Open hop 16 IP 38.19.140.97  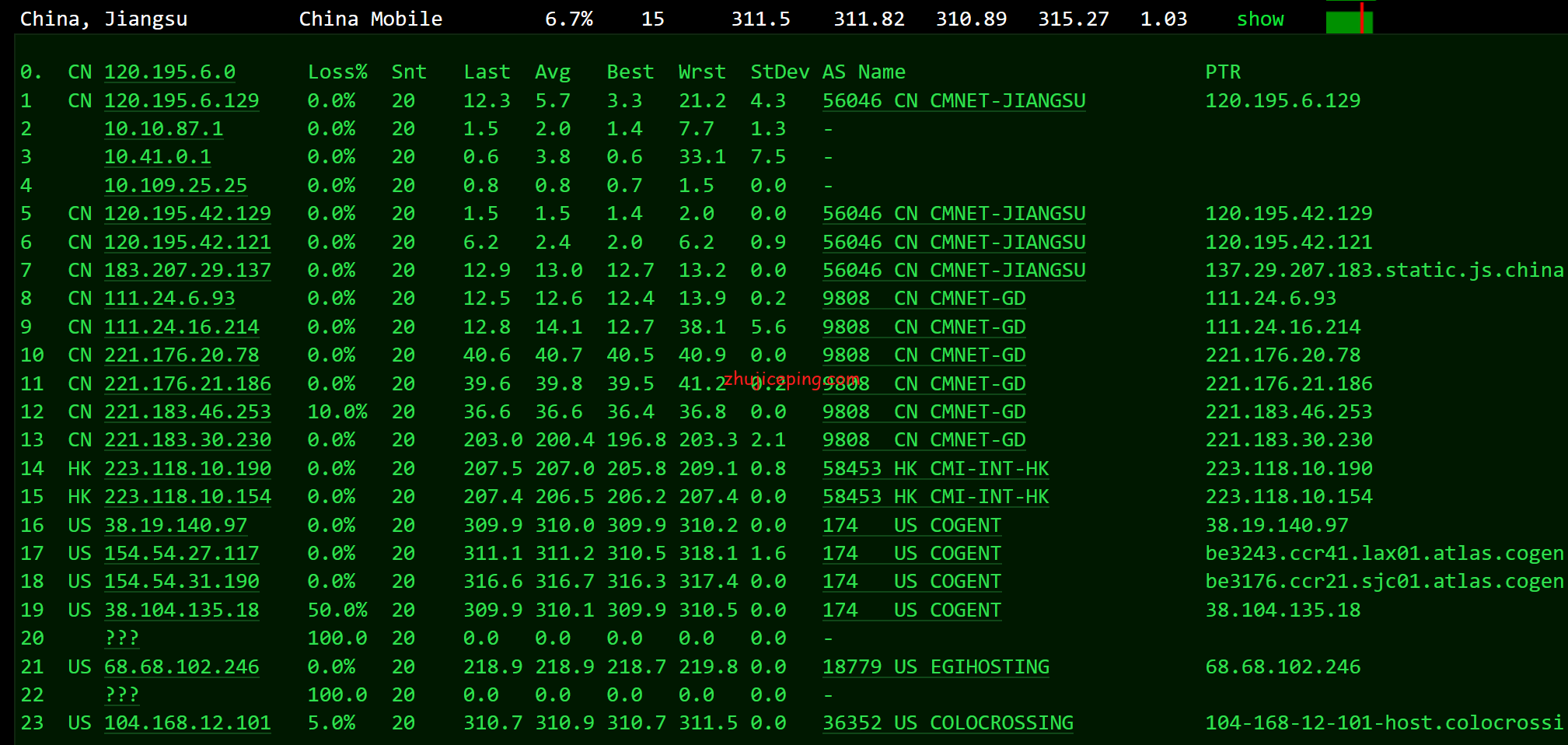pyautogui.click(x=176, y=526)
